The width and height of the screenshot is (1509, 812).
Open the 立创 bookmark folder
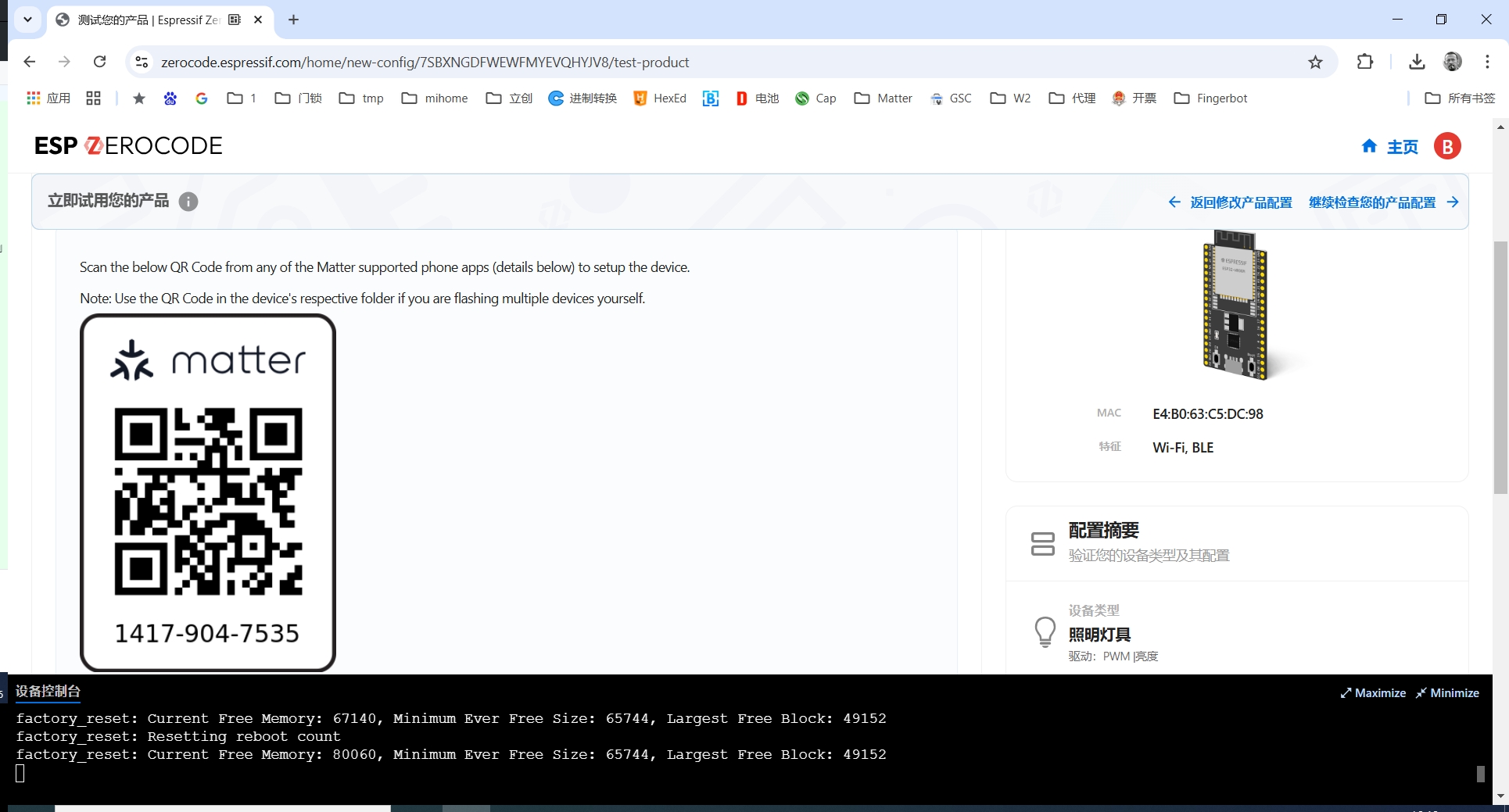(509, 98)
